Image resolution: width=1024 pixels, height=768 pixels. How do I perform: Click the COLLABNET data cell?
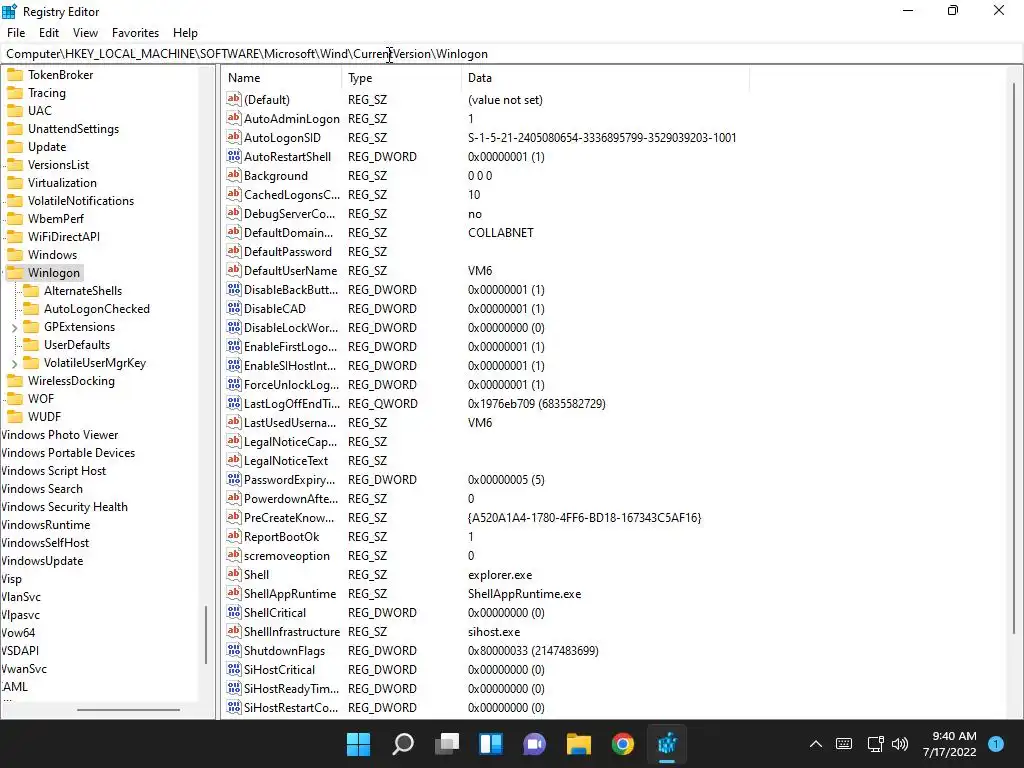pyautogui.click(x=501, y=232)
